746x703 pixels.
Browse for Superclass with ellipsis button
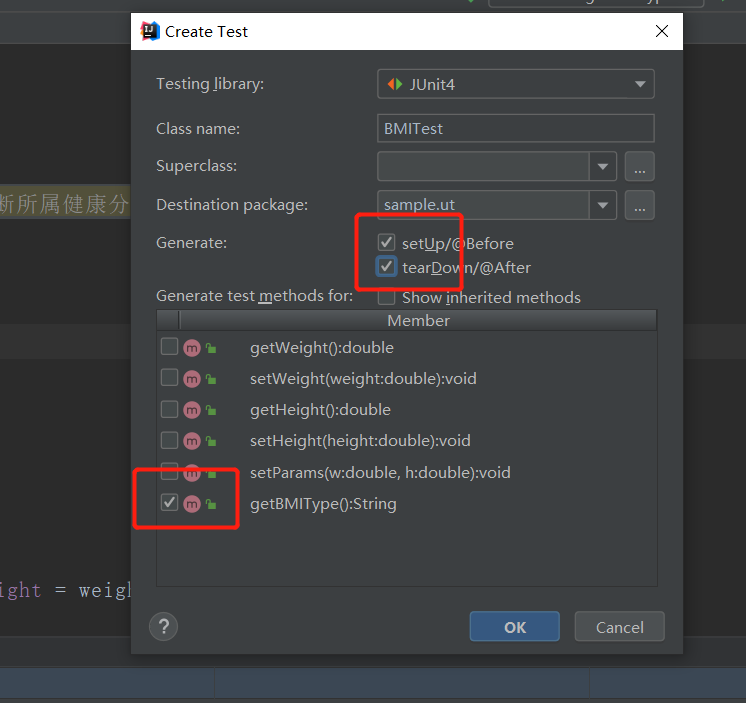click(639, 166)
